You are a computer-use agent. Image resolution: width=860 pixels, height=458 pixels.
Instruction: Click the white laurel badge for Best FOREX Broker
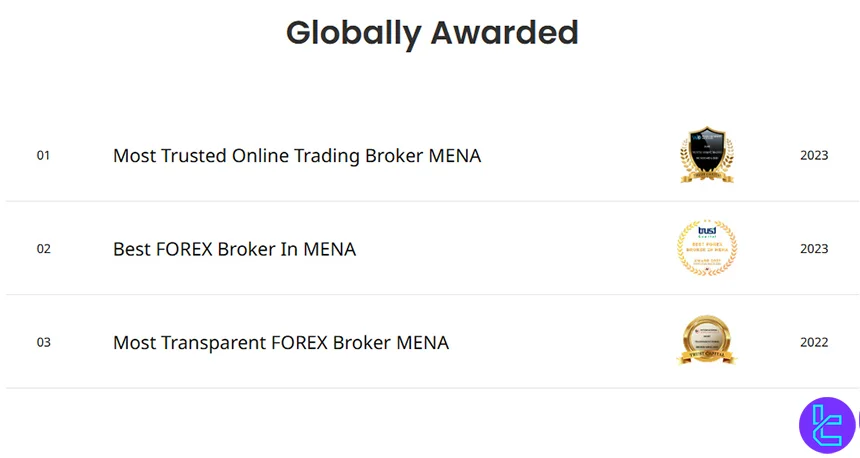[707, 248]
